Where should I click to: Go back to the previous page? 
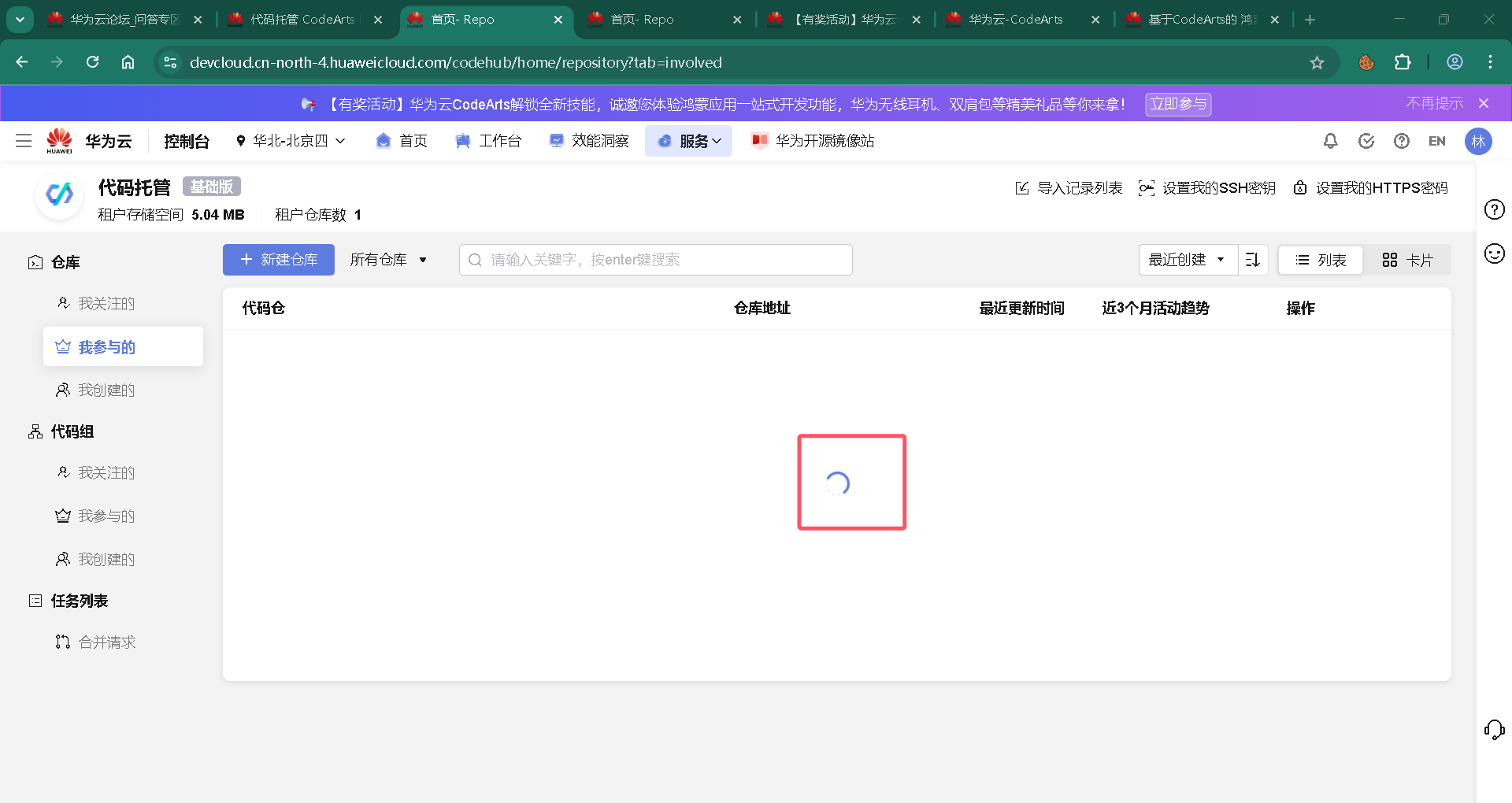point(22,62)
